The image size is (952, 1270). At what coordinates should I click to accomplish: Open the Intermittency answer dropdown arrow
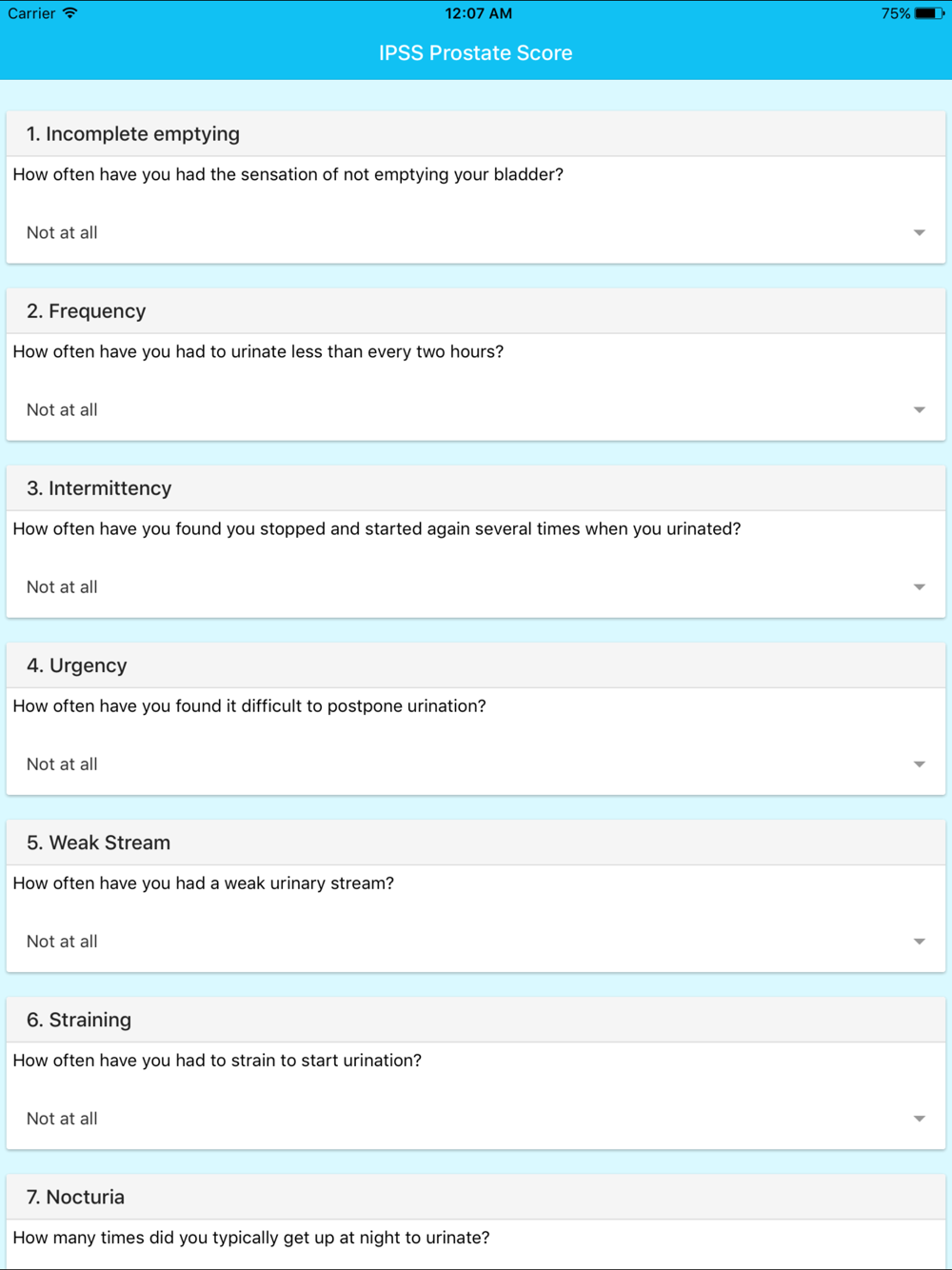919,587
